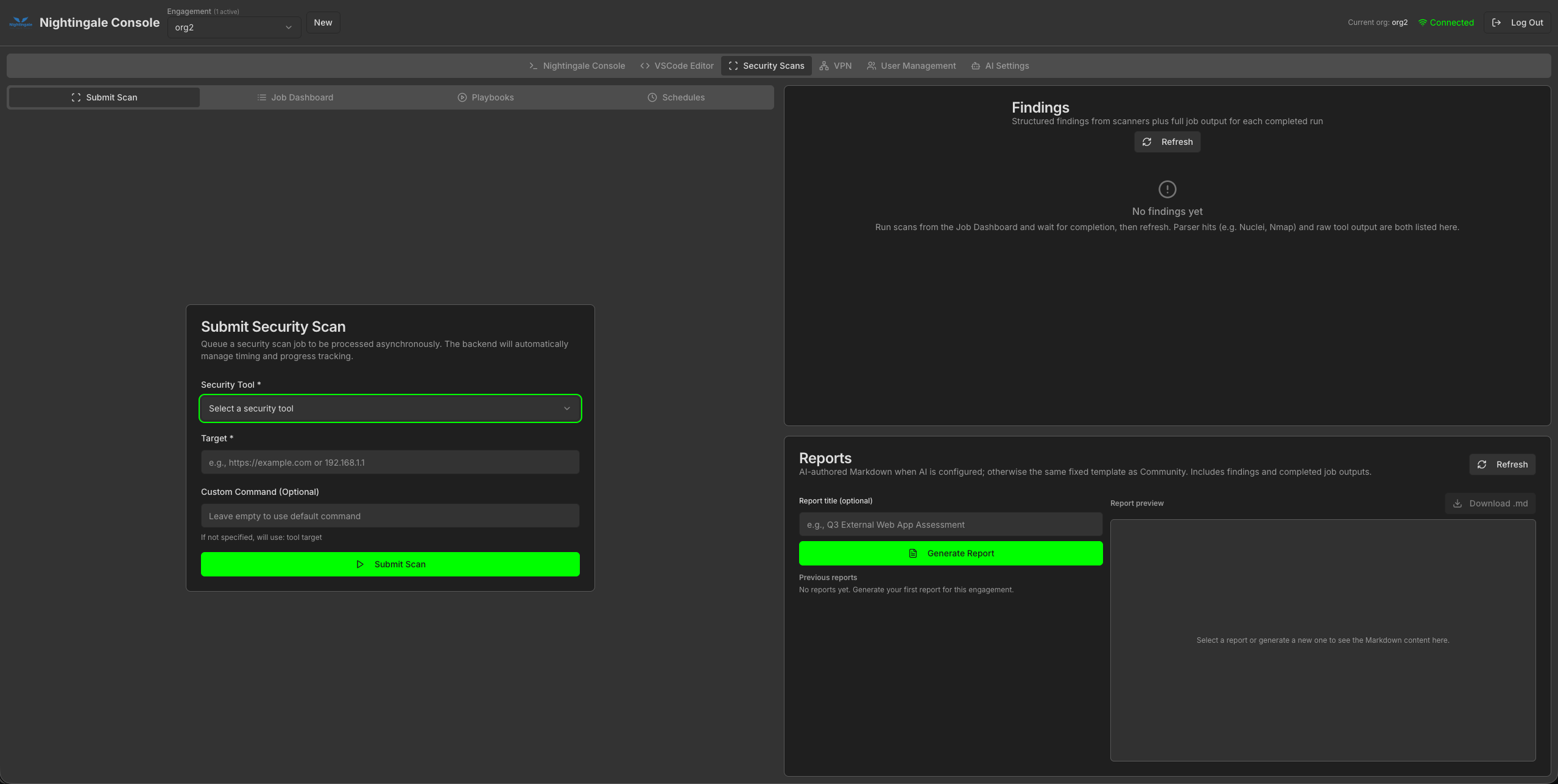Expand the Select a security tool dropdown

coord(390,408)
